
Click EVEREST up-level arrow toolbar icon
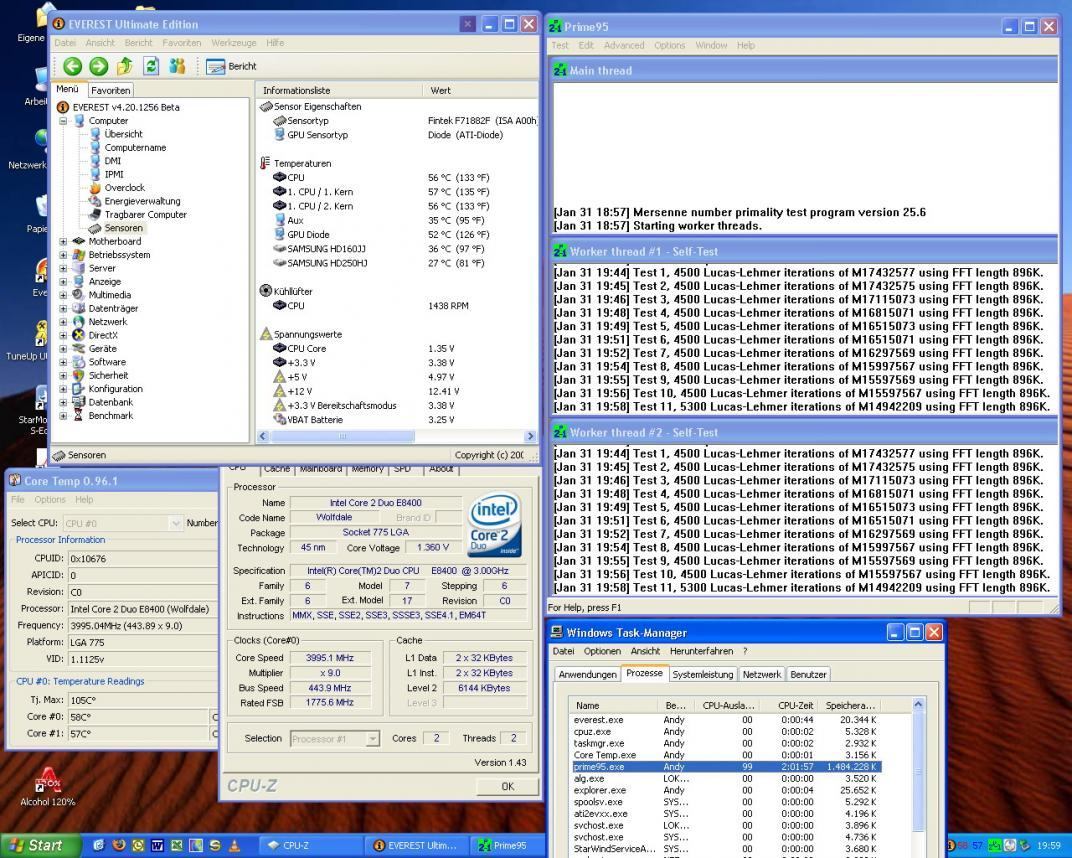point(124,66)
